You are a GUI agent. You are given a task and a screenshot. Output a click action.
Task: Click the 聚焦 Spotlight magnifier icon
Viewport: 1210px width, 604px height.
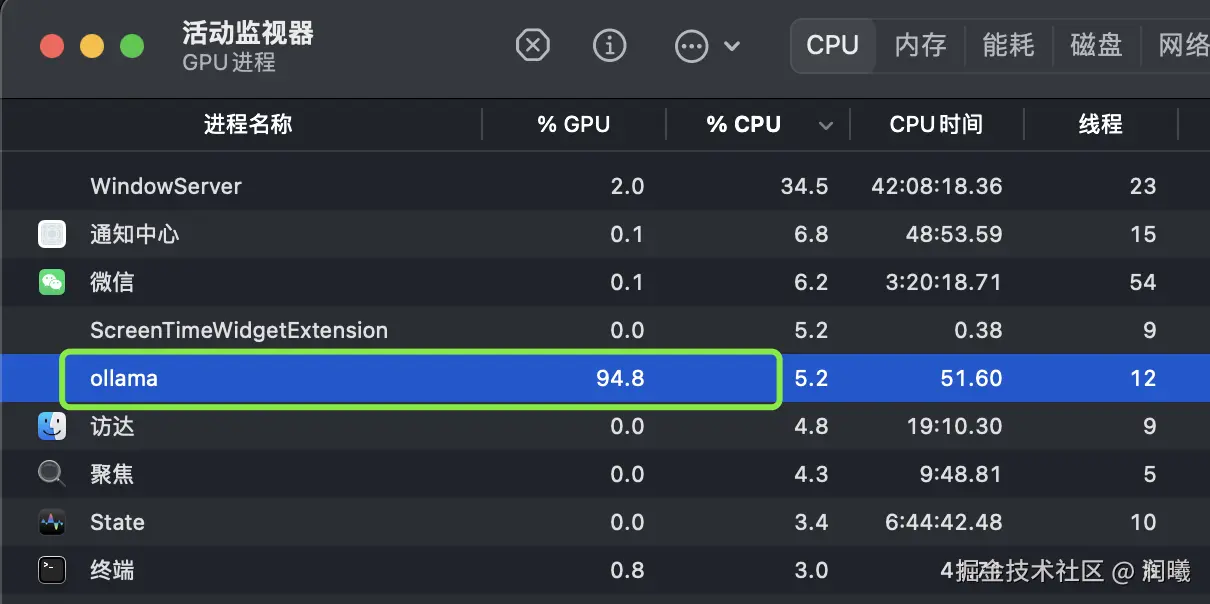click(x=52, y=474)
